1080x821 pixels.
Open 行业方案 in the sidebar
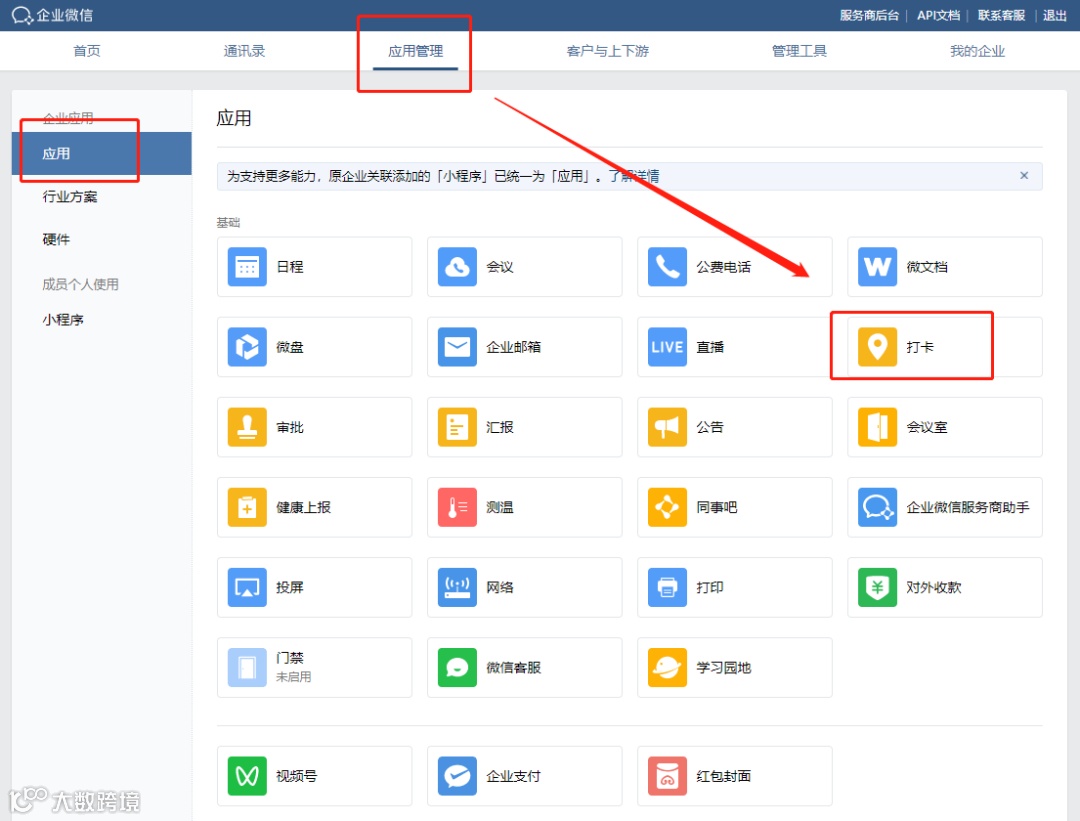tap(70, 197)
